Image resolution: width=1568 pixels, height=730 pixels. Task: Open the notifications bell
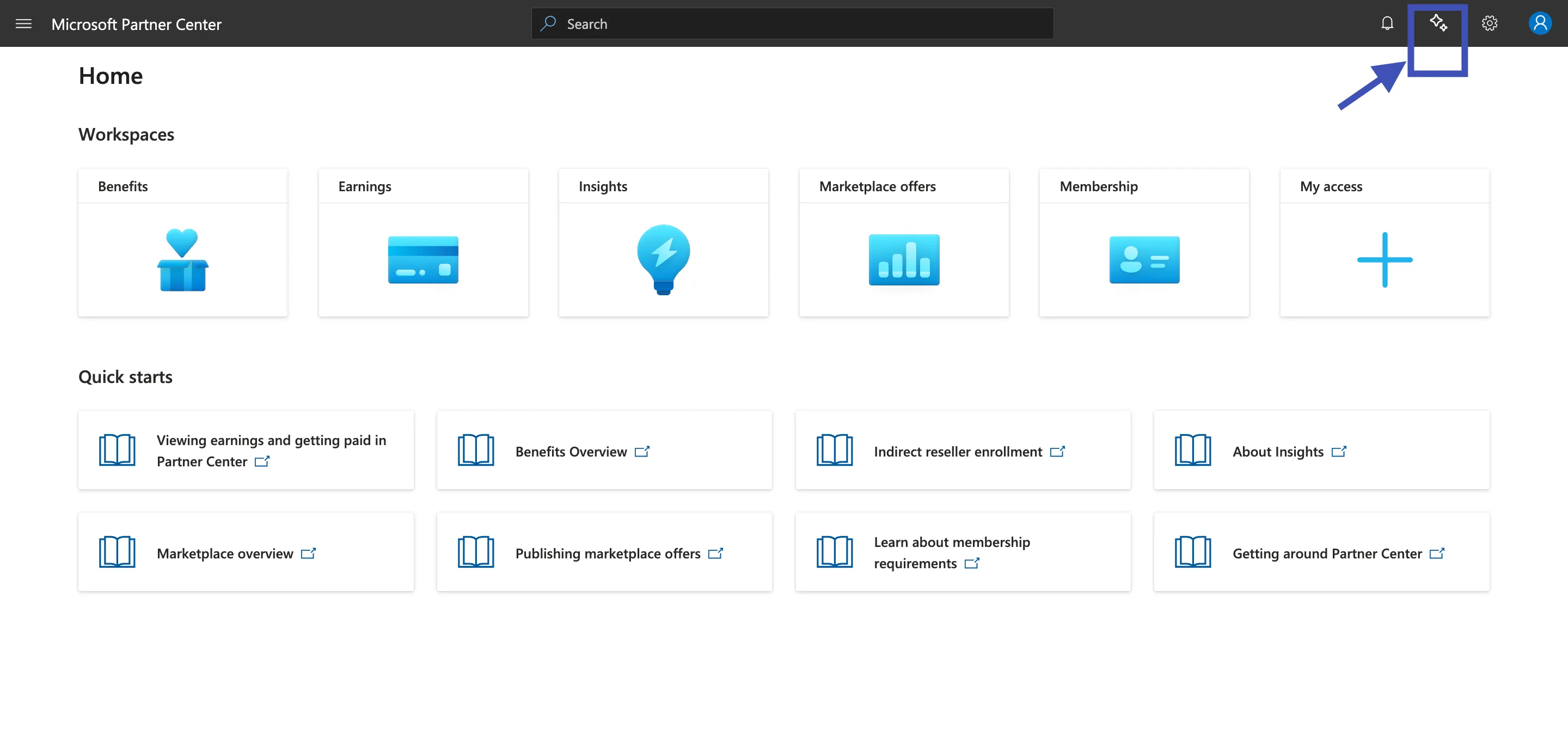point(1387,24)
